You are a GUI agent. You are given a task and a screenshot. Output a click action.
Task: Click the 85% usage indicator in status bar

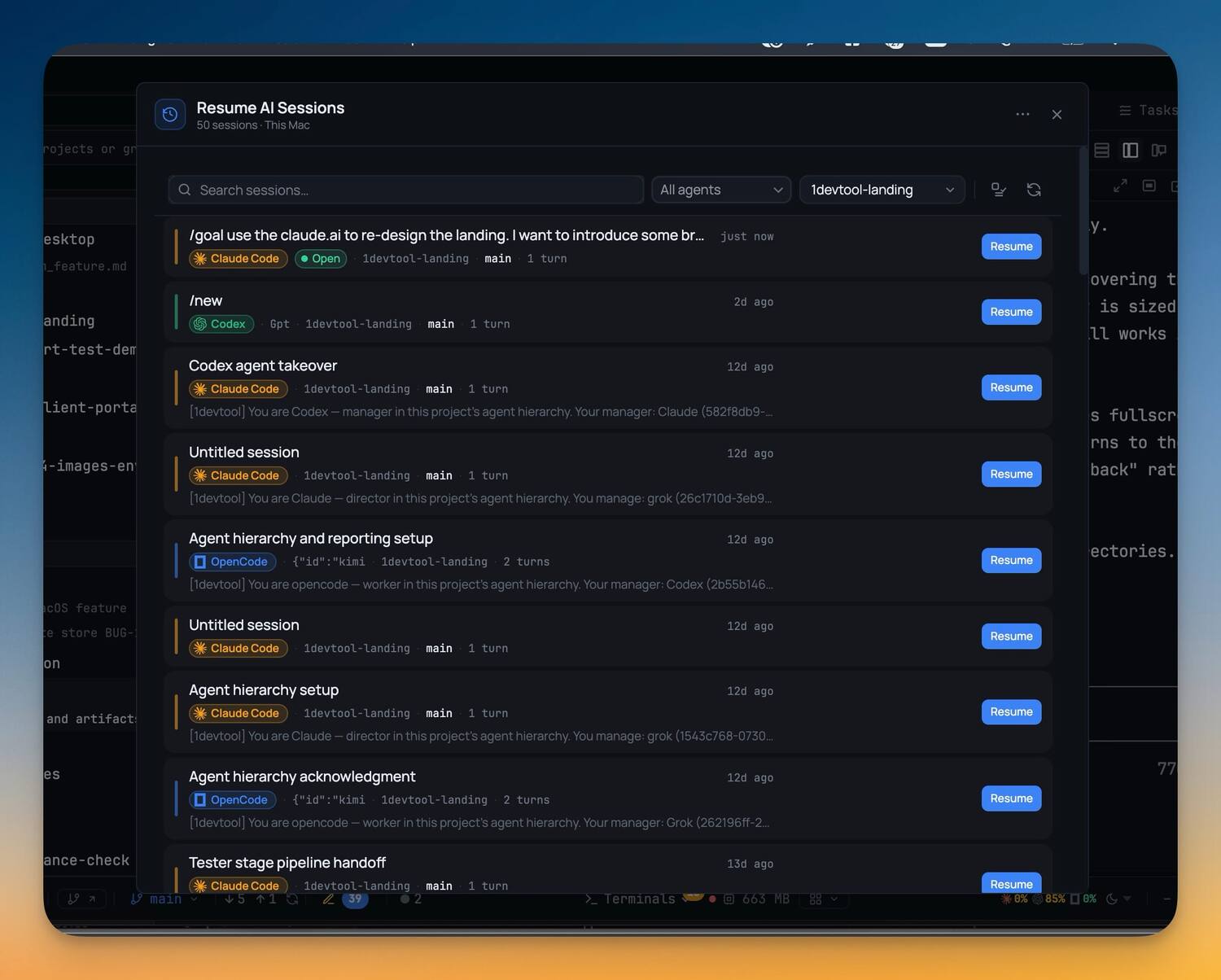[1049, 899]
